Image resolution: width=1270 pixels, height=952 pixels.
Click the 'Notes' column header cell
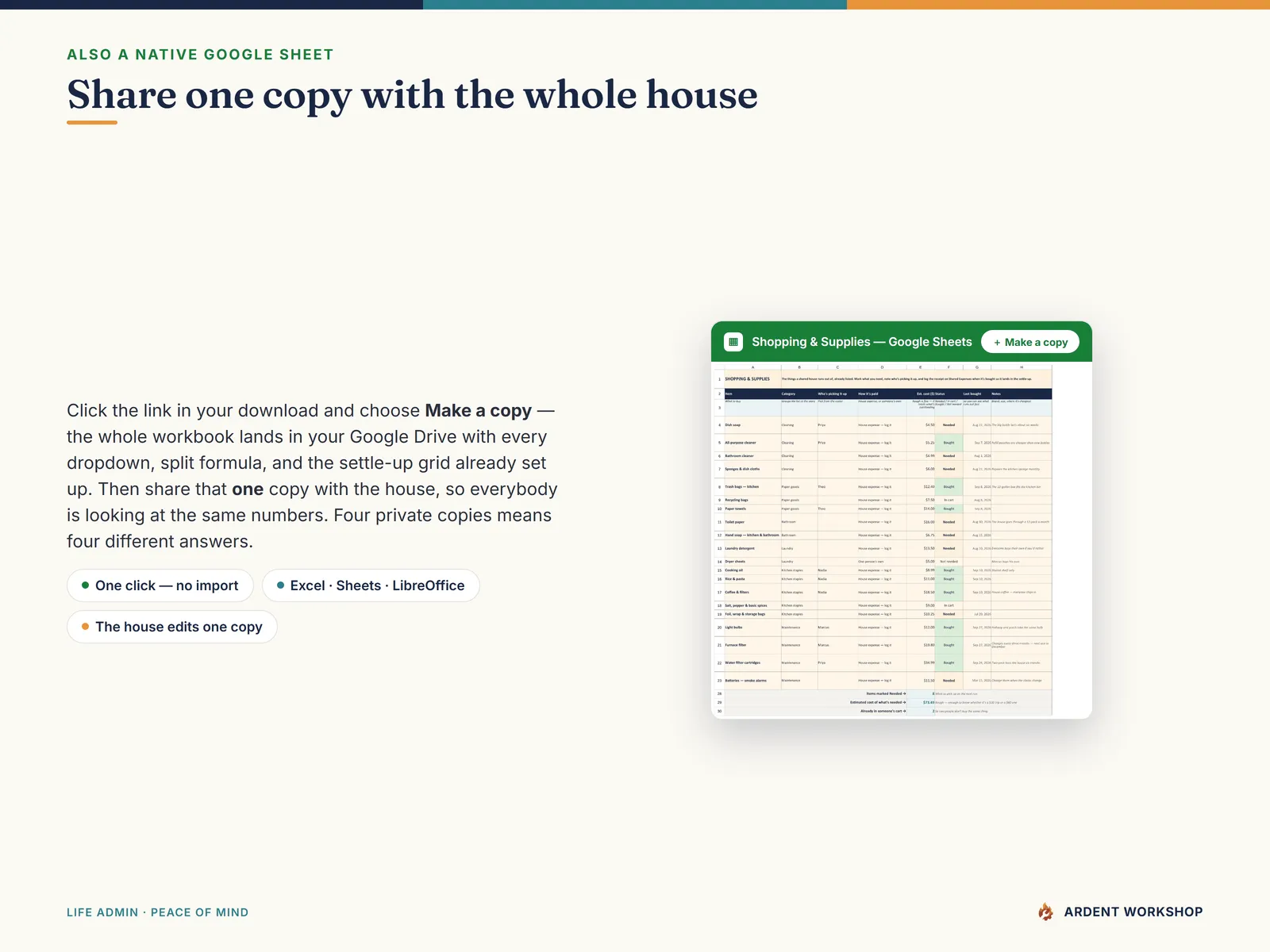point(1022,393)
